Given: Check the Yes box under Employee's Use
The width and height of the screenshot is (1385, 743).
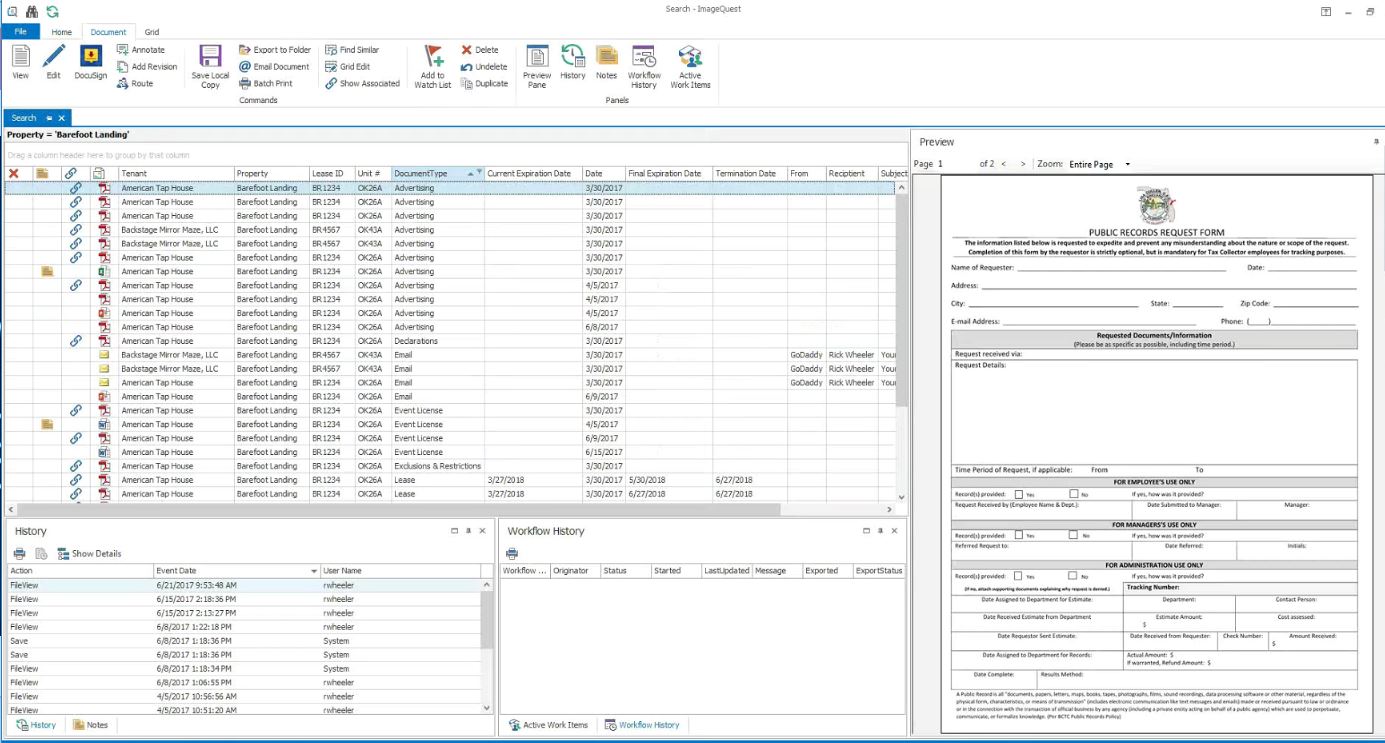Looking at the screenshot, I should [x=1019, y=494].
